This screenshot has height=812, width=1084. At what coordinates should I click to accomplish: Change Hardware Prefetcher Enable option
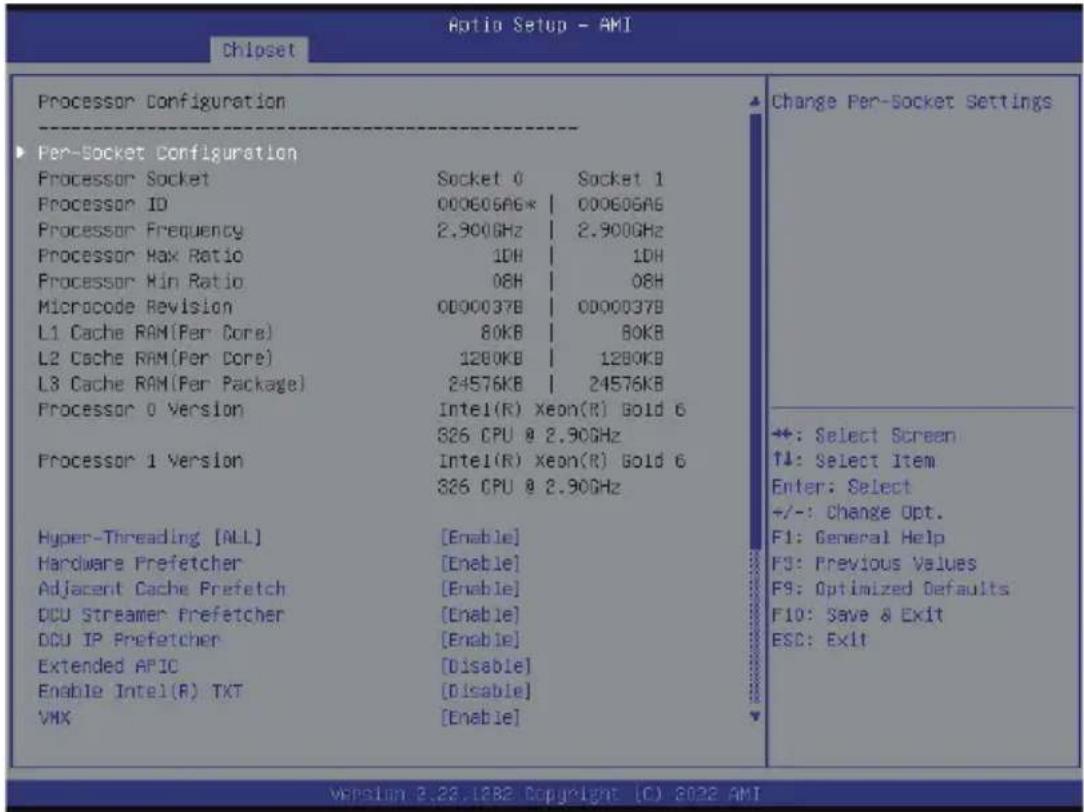tap(480, 563)
